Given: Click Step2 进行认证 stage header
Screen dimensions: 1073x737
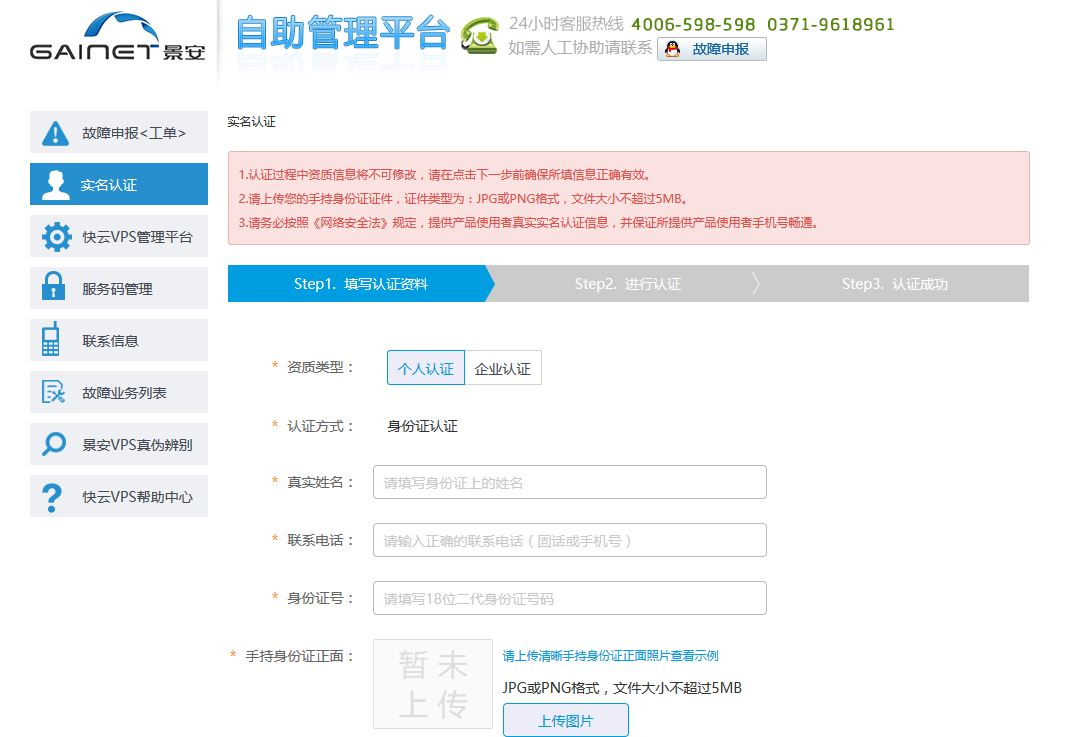Looking at the screenshot, I should [x=627, y=283].
